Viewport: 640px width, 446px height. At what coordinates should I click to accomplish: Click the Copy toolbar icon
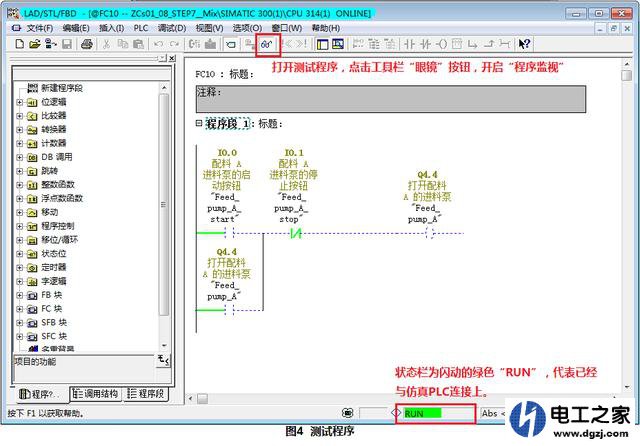tap(122, 44)
